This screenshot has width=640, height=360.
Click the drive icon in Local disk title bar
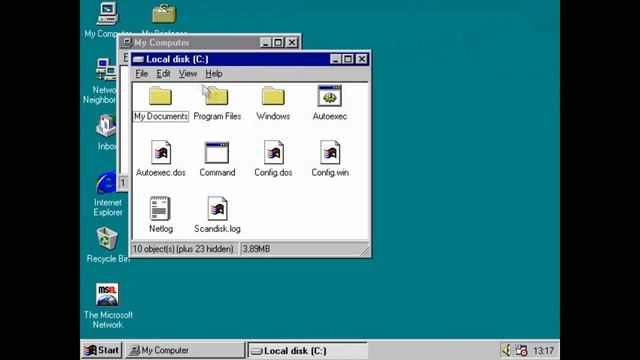point(138,59)
